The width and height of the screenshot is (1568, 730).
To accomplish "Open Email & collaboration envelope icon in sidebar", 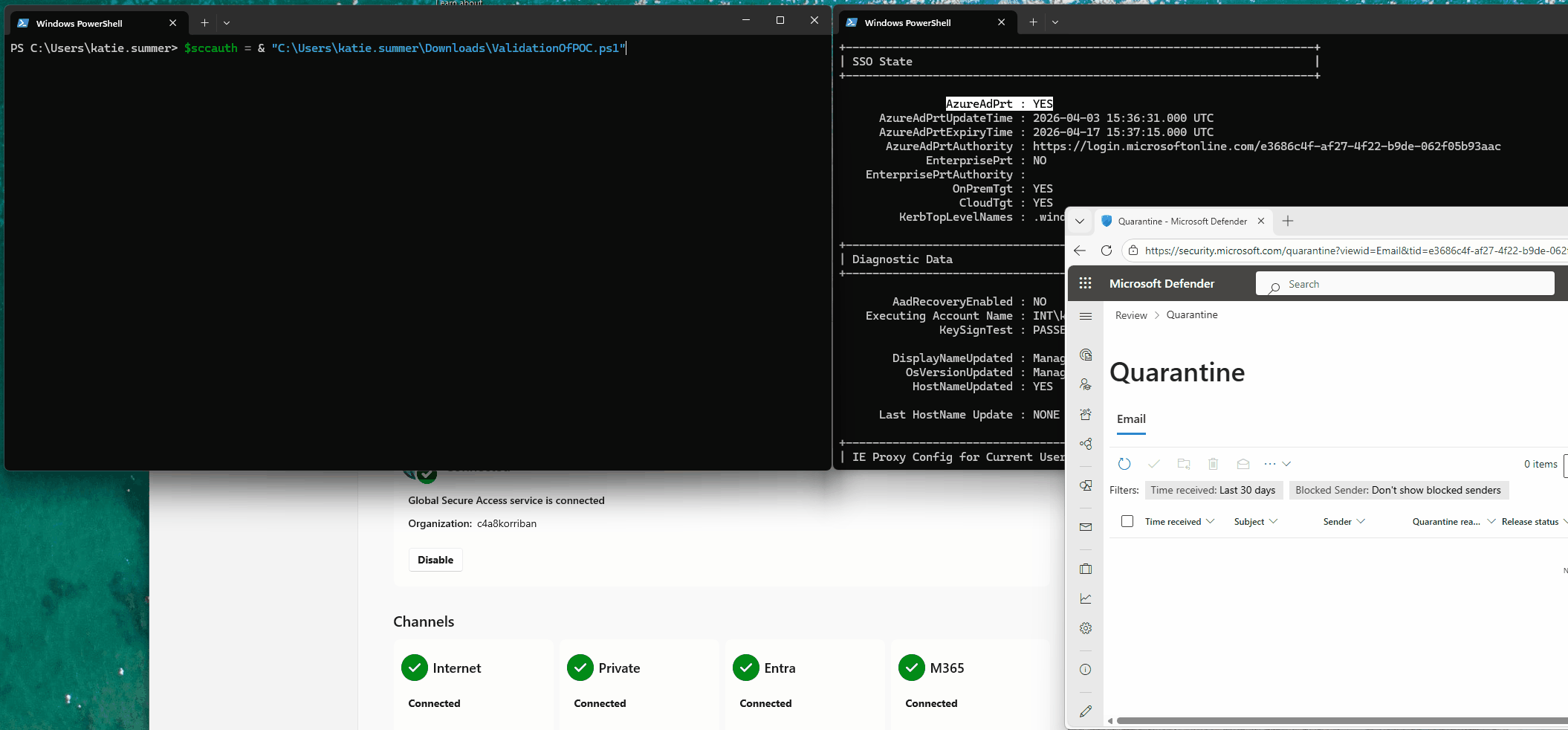I will point(1085,527).
